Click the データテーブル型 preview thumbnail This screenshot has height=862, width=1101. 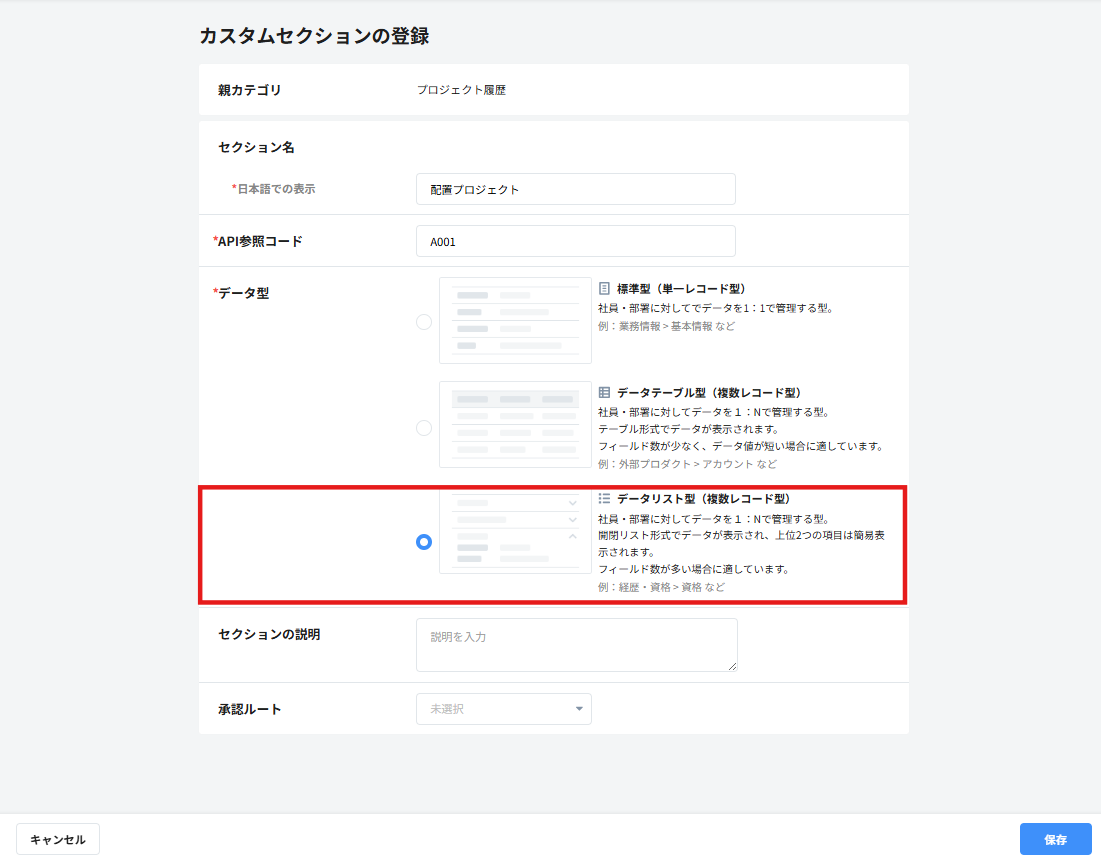tap(515, 425)
